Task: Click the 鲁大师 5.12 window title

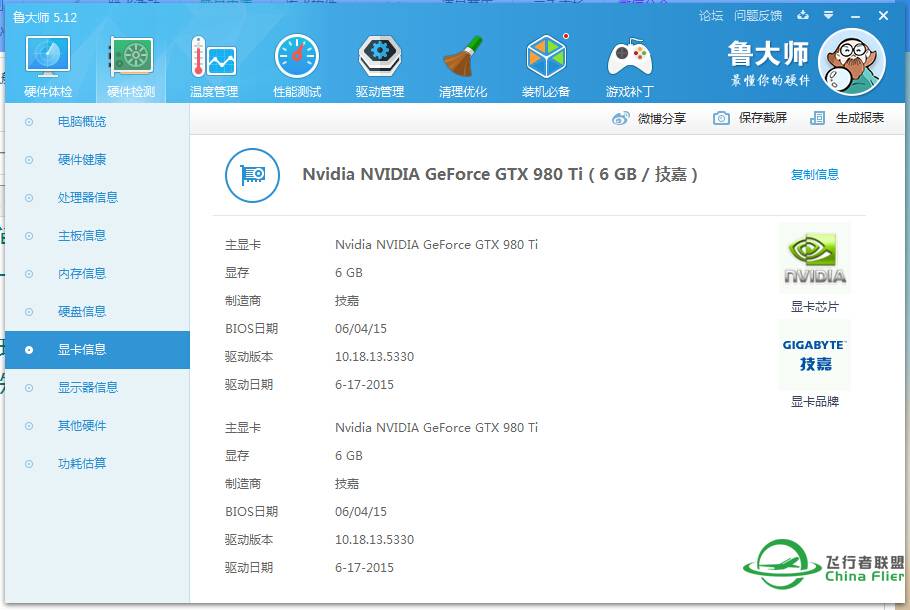Action: (45, 17)
